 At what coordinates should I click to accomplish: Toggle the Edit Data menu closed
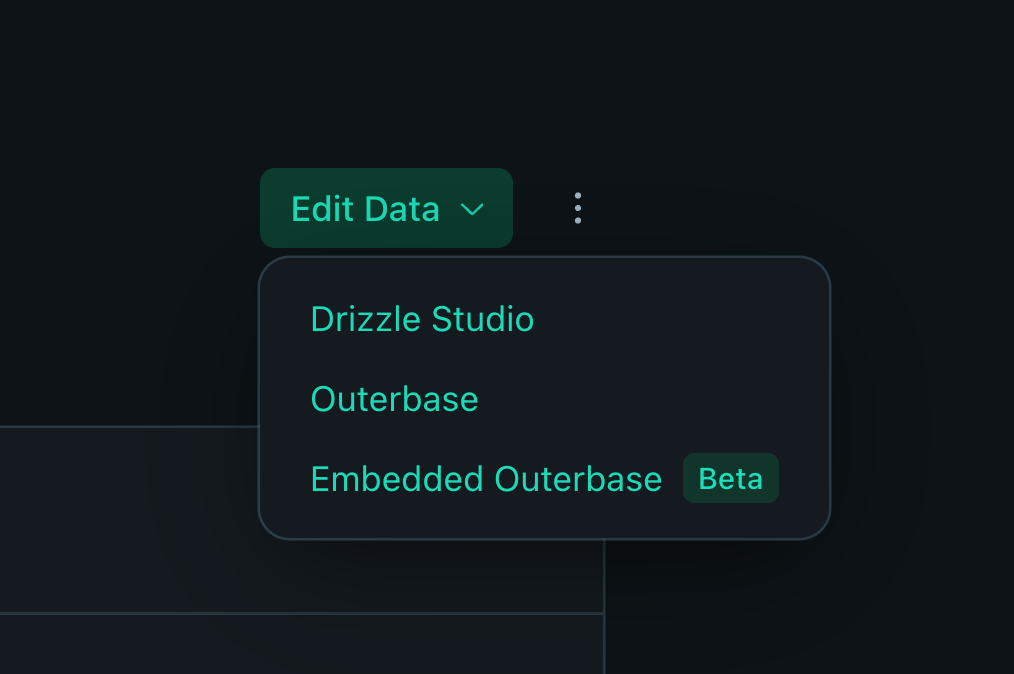pos(386,208)
